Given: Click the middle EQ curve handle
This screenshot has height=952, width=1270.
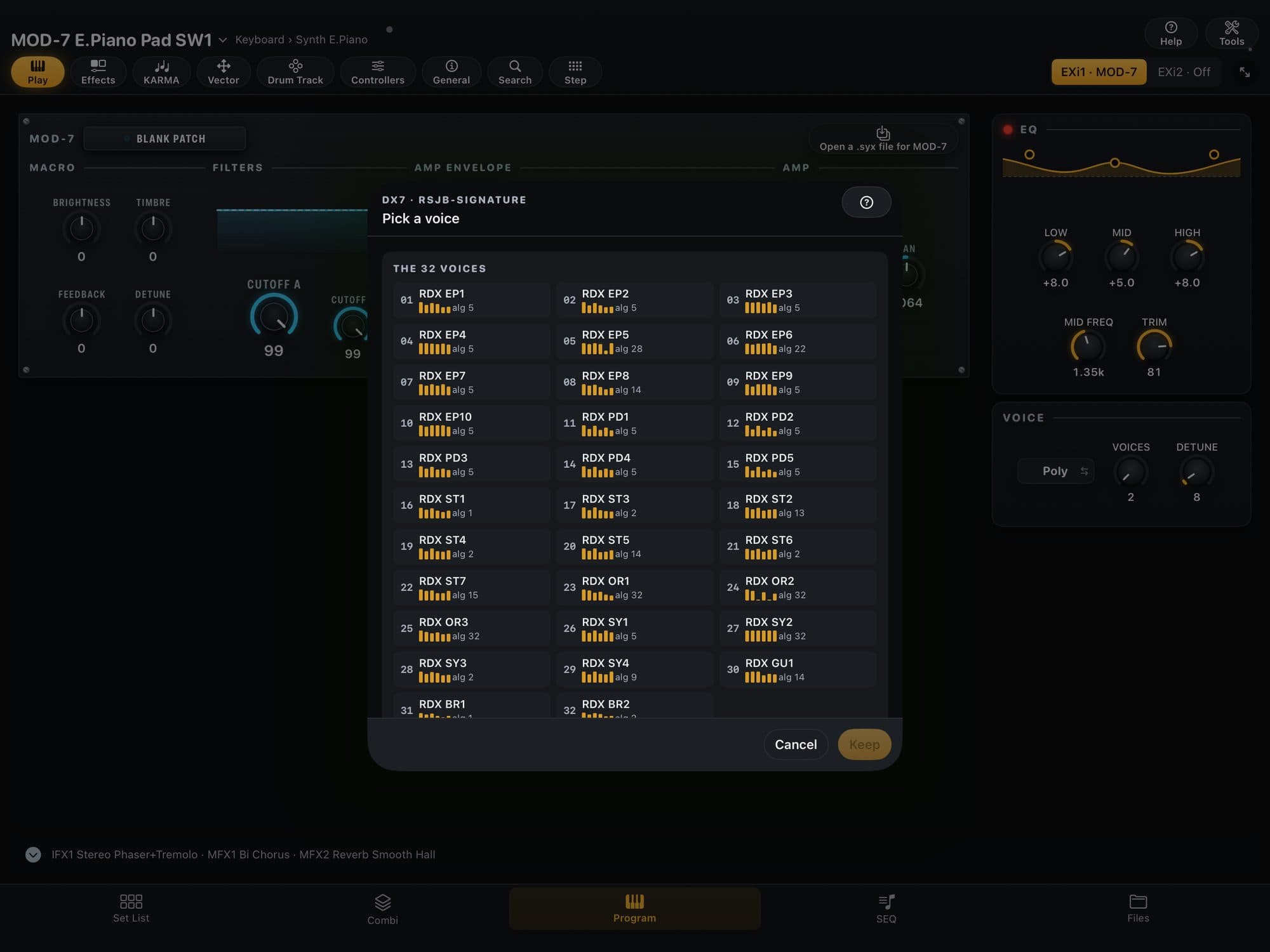Looking at the screenshot, I should (1114, 163).
